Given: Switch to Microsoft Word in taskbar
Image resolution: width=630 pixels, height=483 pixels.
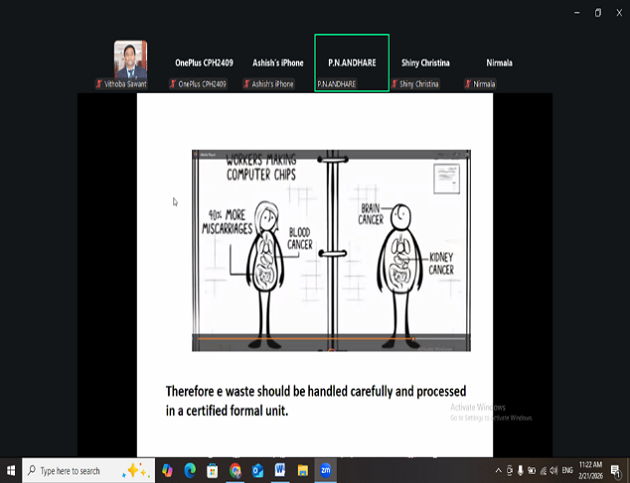Looking at the screenshot, I should [280, 470].
